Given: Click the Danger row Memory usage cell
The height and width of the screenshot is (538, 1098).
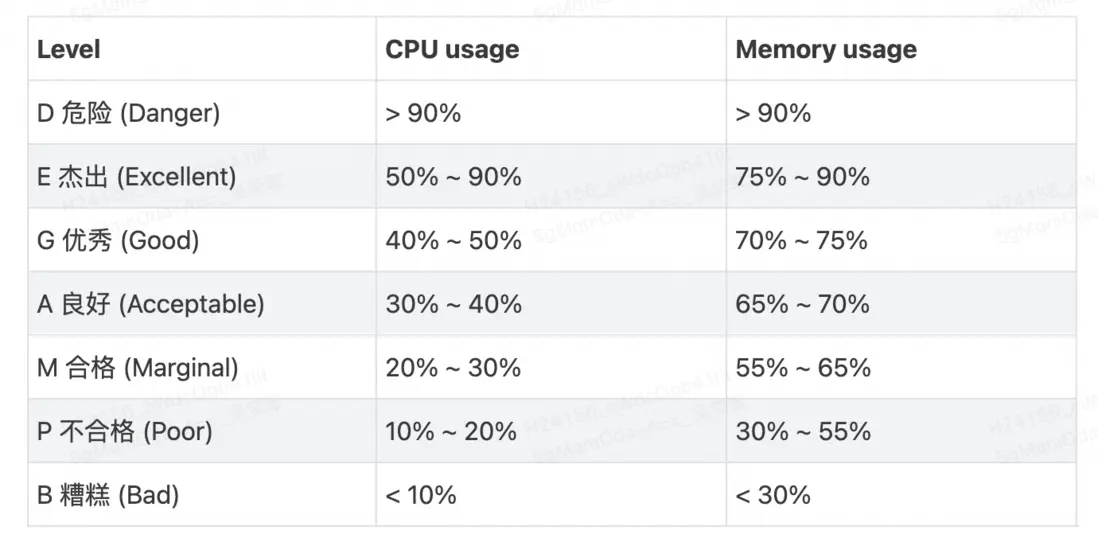Looking at the screenshot, I should click(773, 113).
